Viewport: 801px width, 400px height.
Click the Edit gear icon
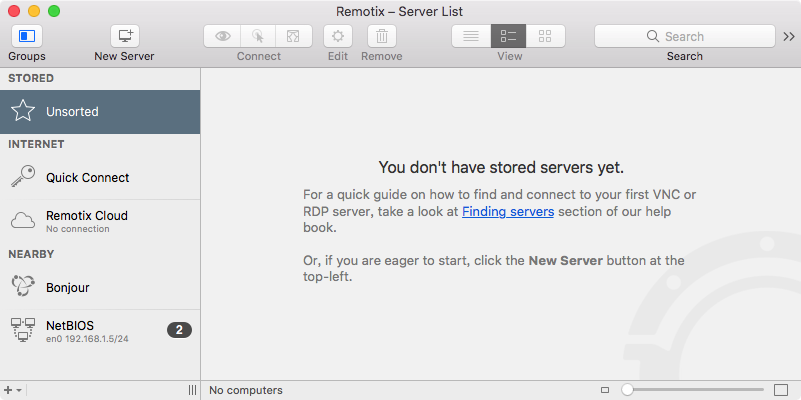click(338, 36)
